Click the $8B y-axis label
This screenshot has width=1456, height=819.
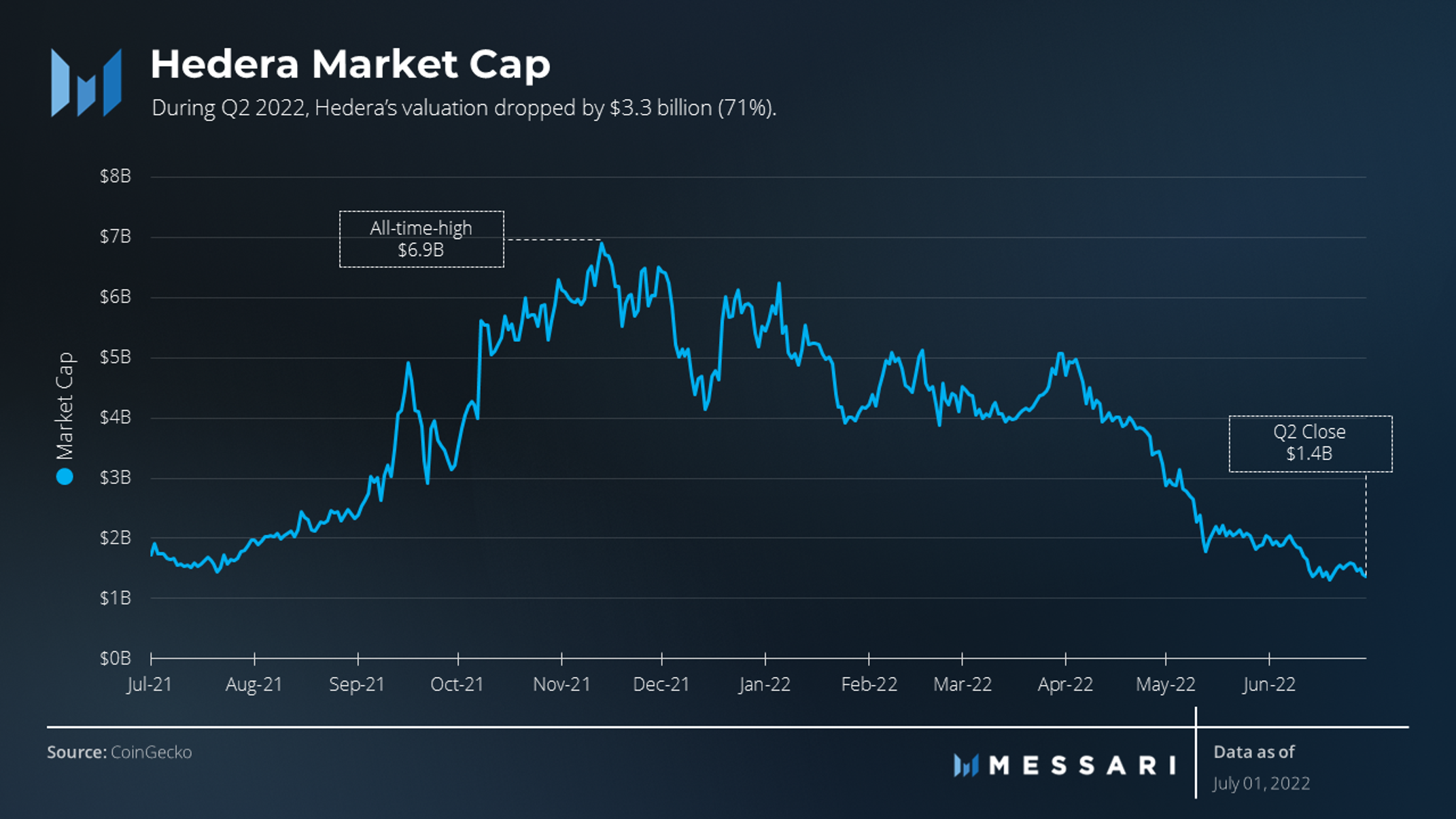[x=116, y=177]
